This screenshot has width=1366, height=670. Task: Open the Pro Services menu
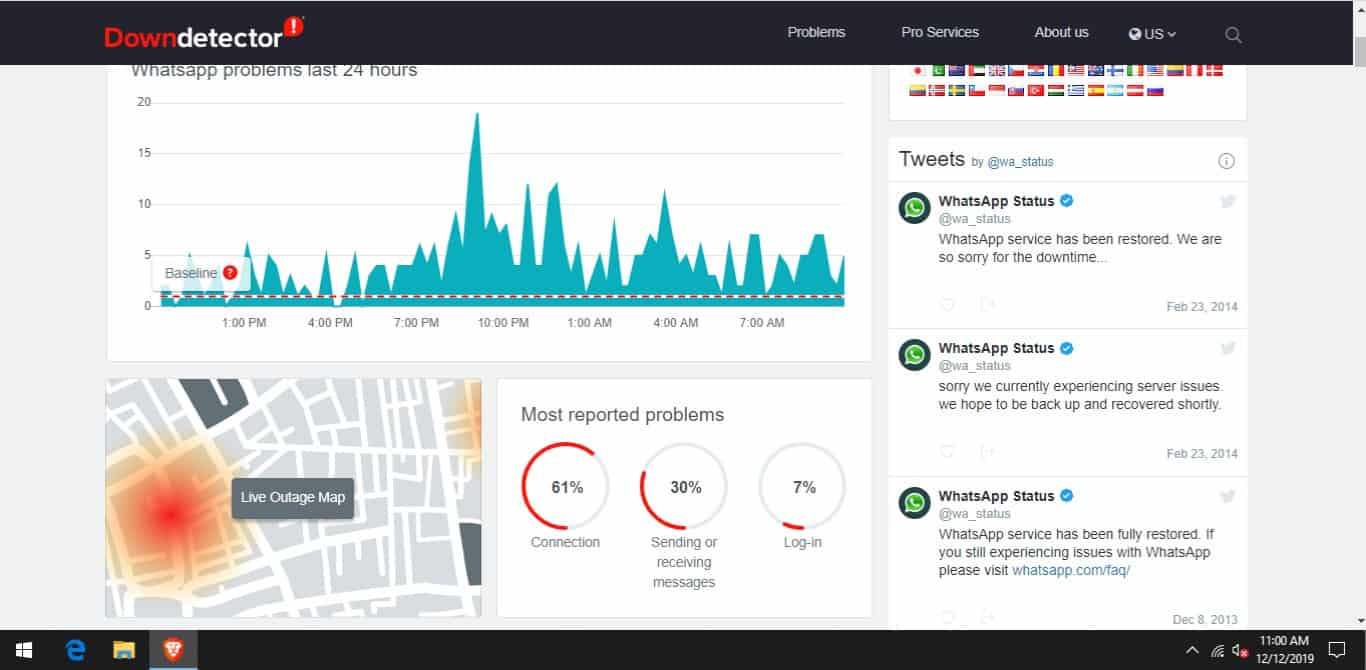(x=940, y=32)
